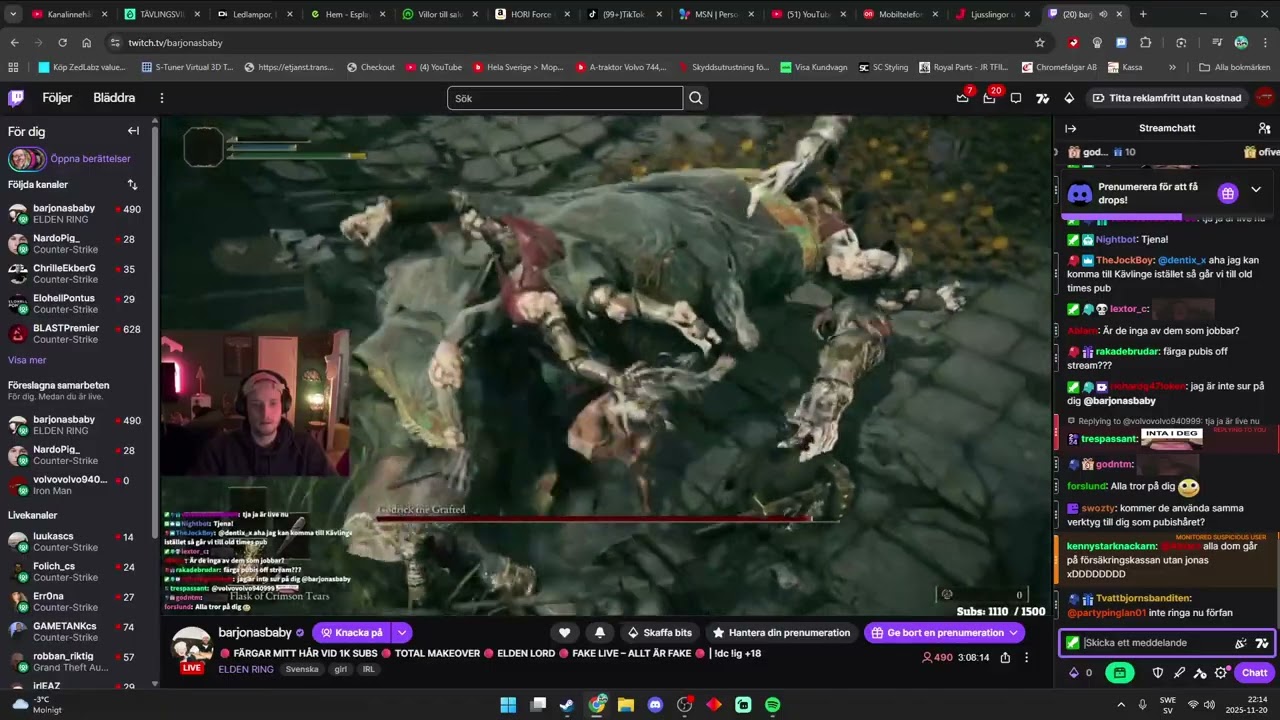Open the File Explorer taskbar icon
Image resolution: width=1280 pixels, height=720 pixels.
point(626,705)
